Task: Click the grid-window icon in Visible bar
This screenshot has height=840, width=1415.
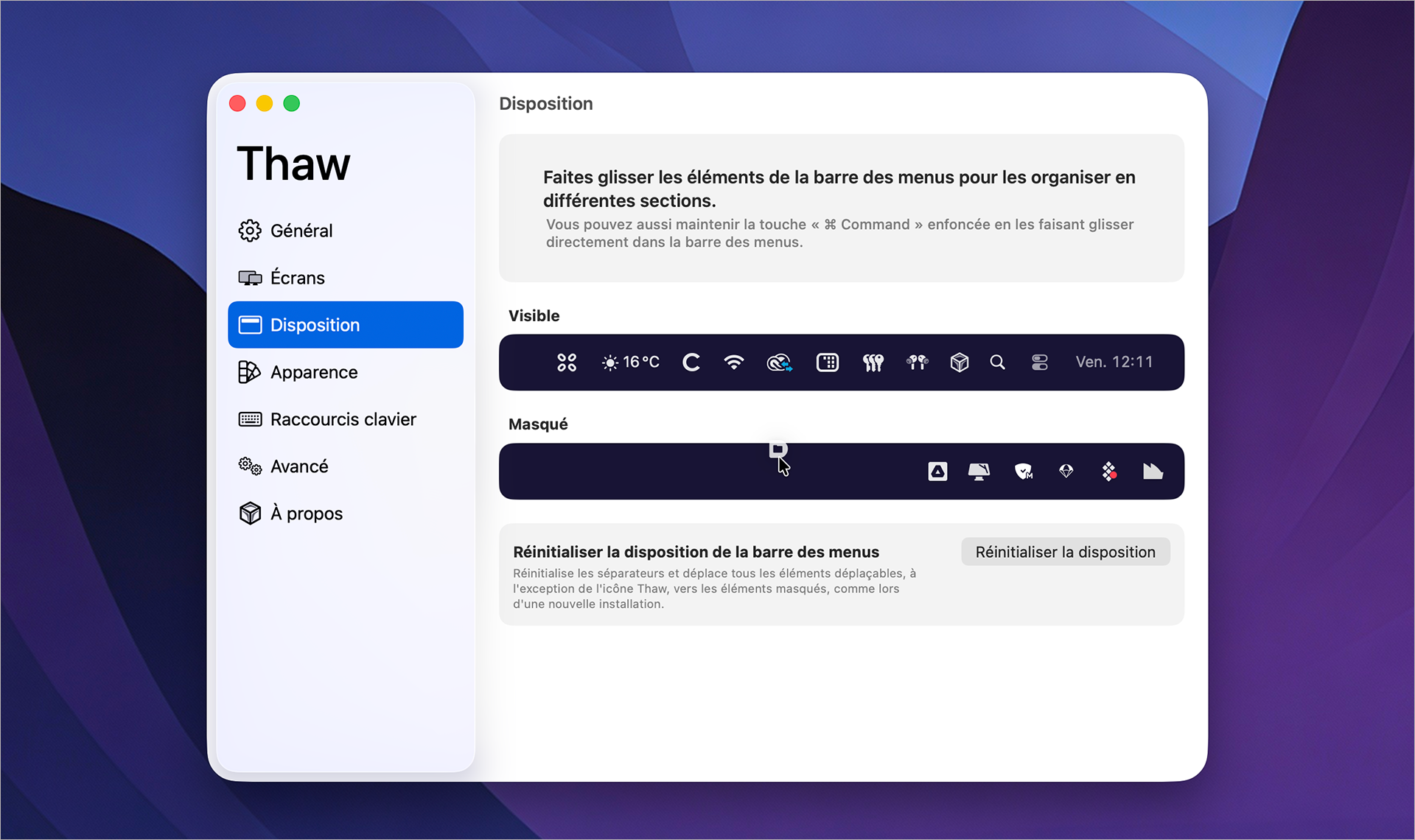Action: point(828,363)
